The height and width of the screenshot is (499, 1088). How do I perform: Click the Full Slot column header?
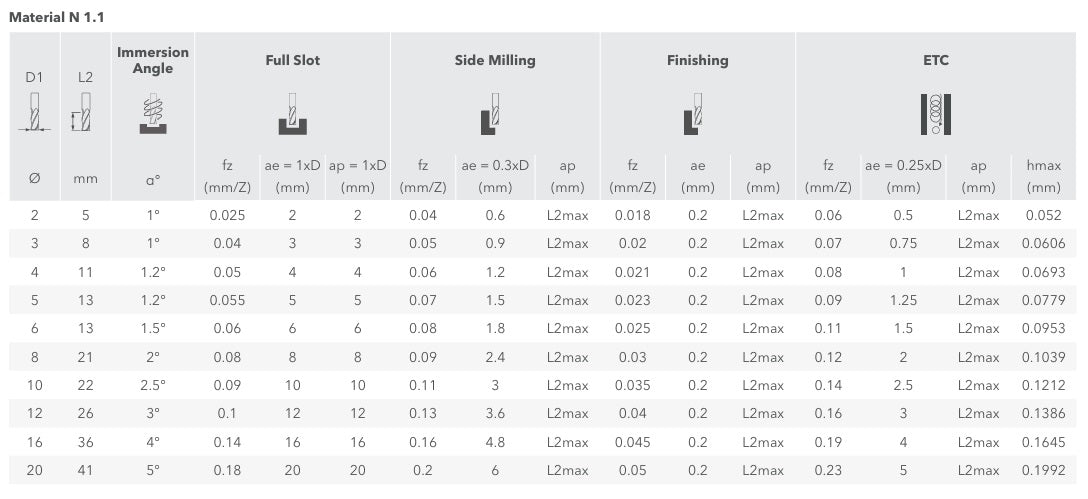(x=292, y=60)
